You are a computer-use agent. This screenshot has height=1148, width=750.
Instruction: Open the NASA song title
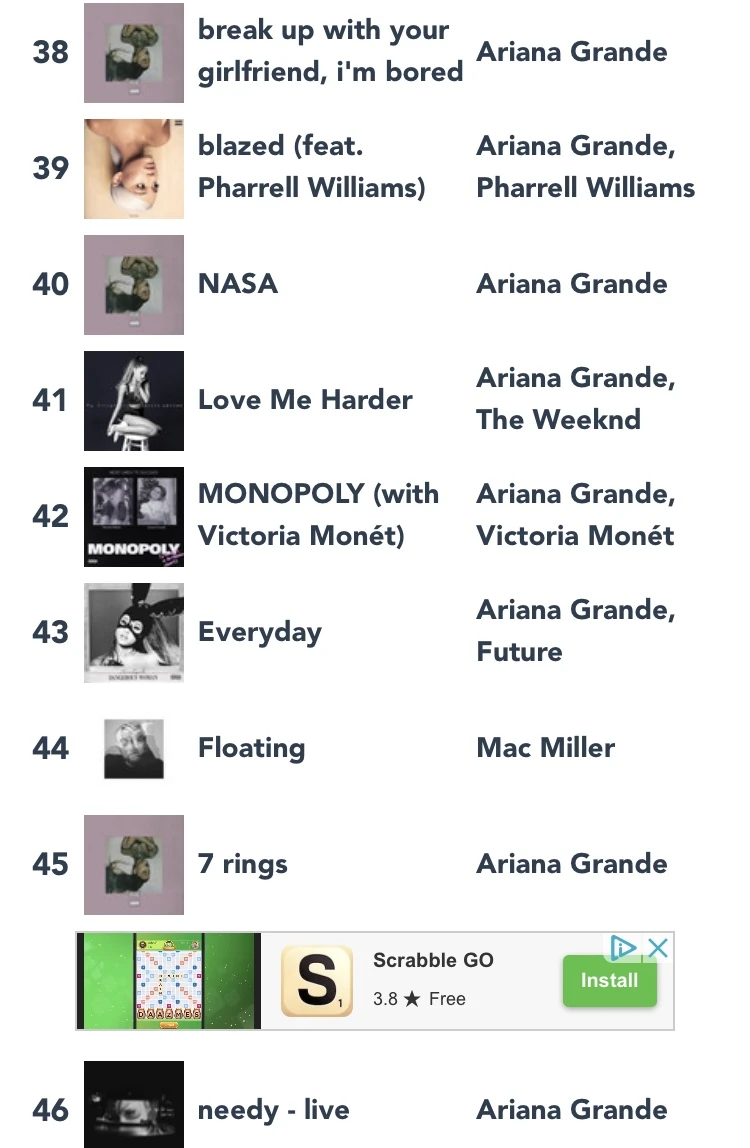coord(238,284)
